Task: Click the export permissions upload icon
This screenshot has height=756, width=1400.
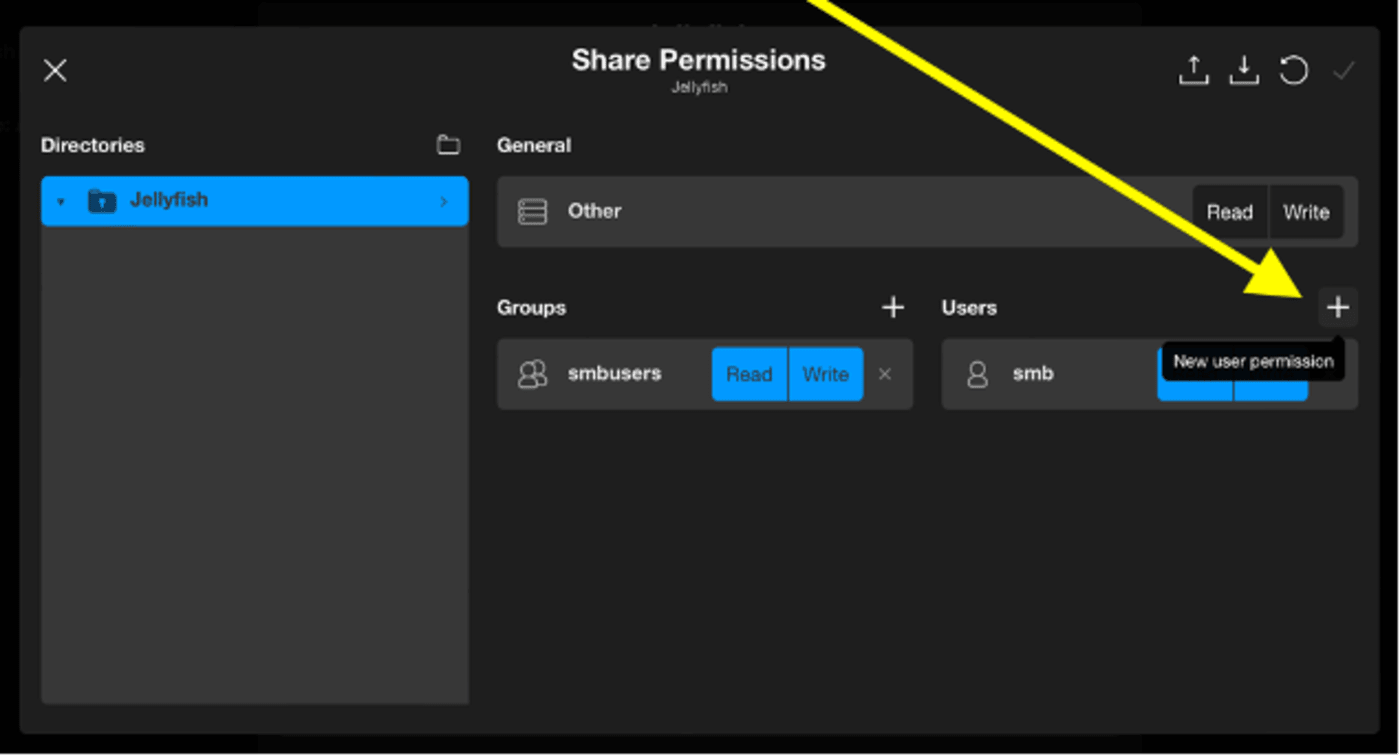Action: (x=1193, y=71)
